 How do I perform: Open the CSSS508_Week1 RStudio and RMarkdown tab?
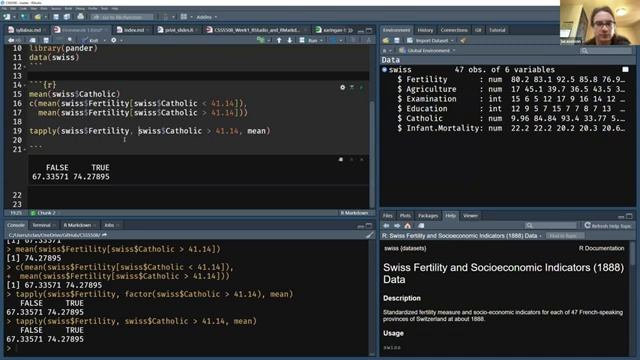pos(256,30)
